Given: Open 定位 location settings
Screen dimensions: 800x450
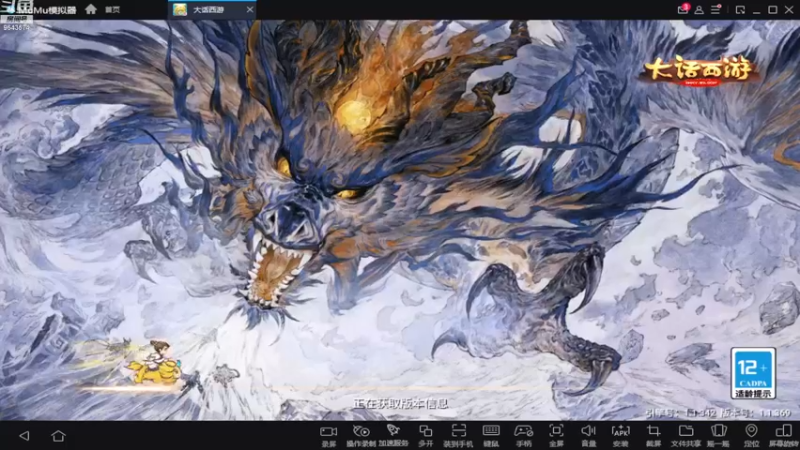Looking at the screenshot, I should pyautogui.click(x=751, y=436).
